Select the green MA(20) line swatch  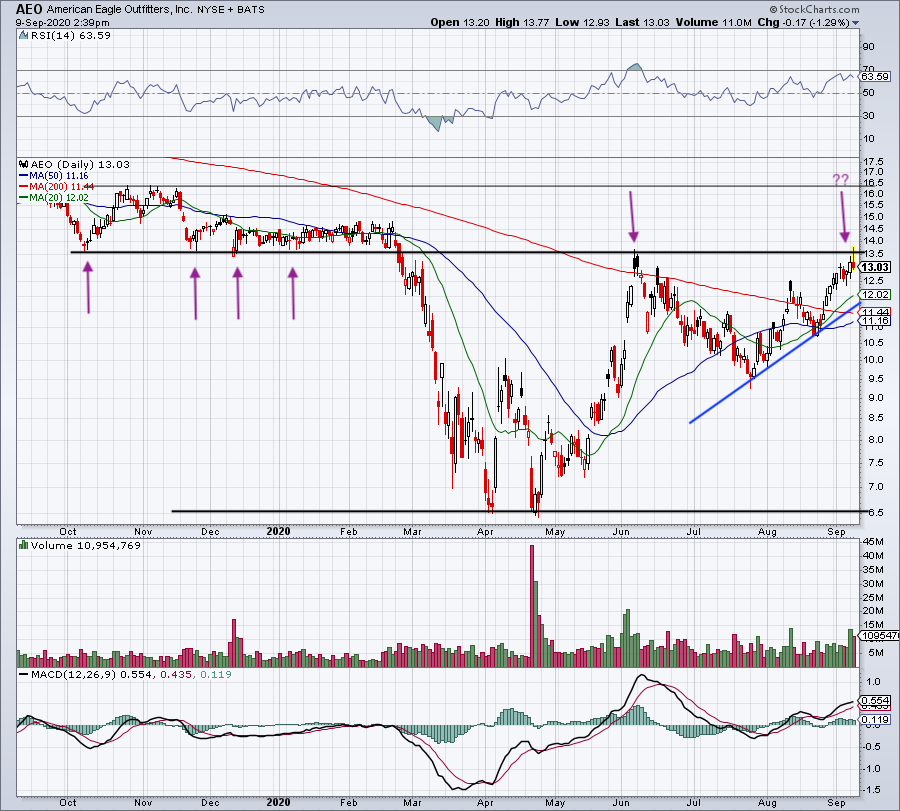[24, 197]
